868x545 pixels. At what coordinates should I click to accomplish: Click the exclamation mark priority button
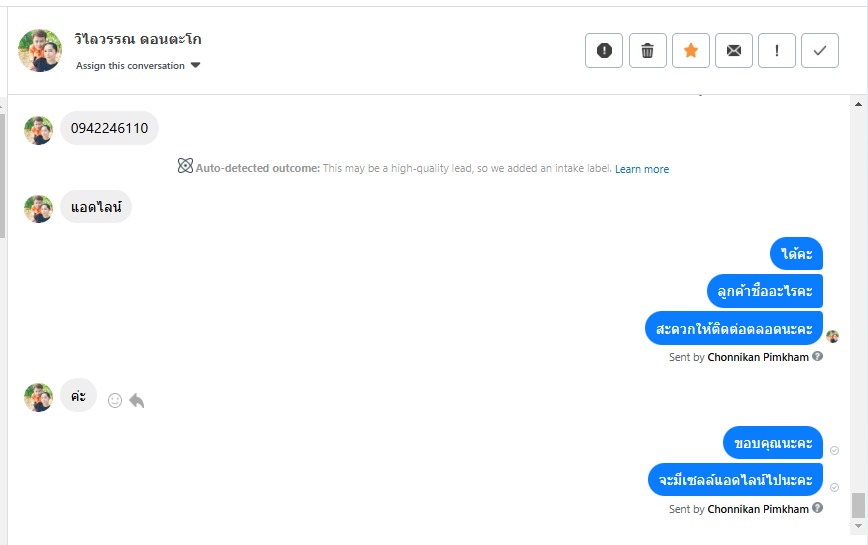point(777,51)
